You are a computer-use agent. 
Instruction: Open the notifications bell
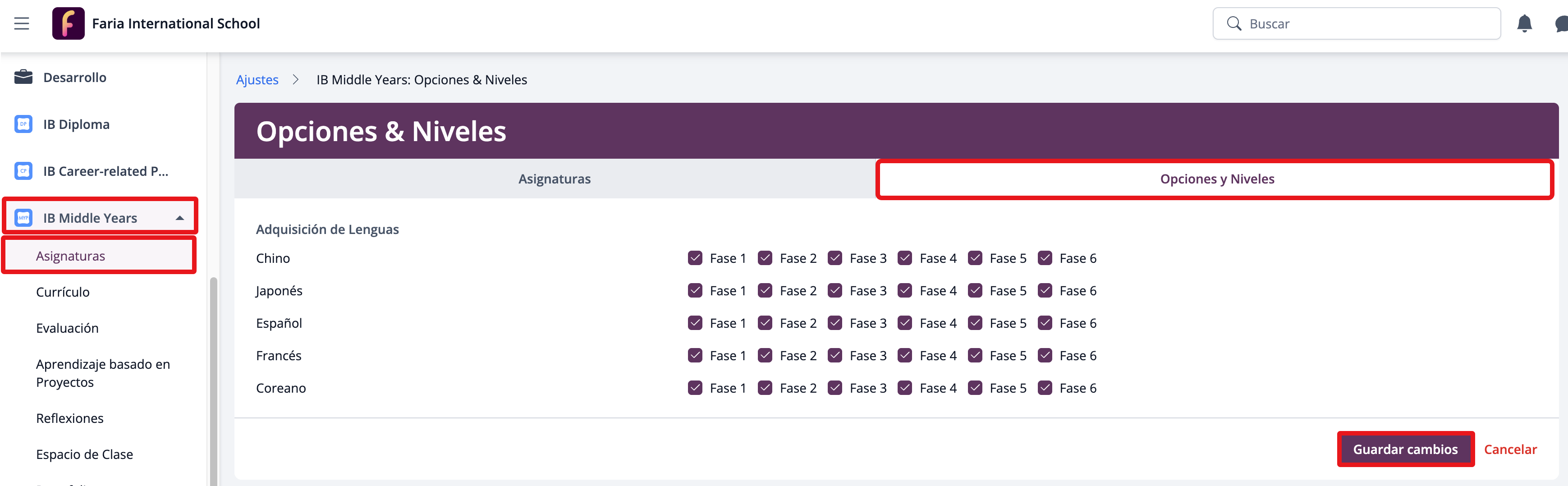pyautogui.click(x=1524, y=24)
